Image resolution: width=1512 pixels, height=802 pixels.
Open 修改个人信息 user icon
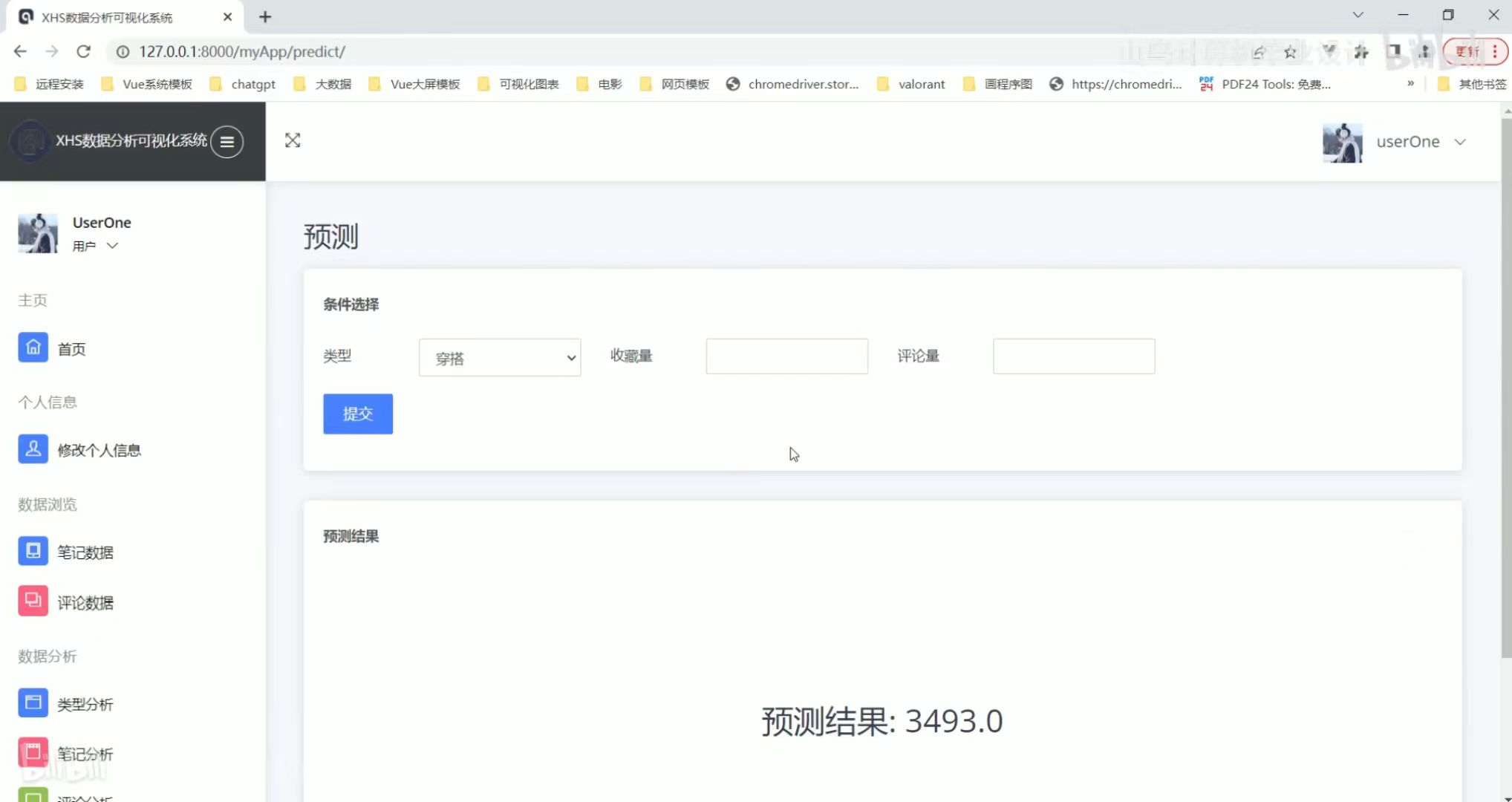click(x=33, y=449)
